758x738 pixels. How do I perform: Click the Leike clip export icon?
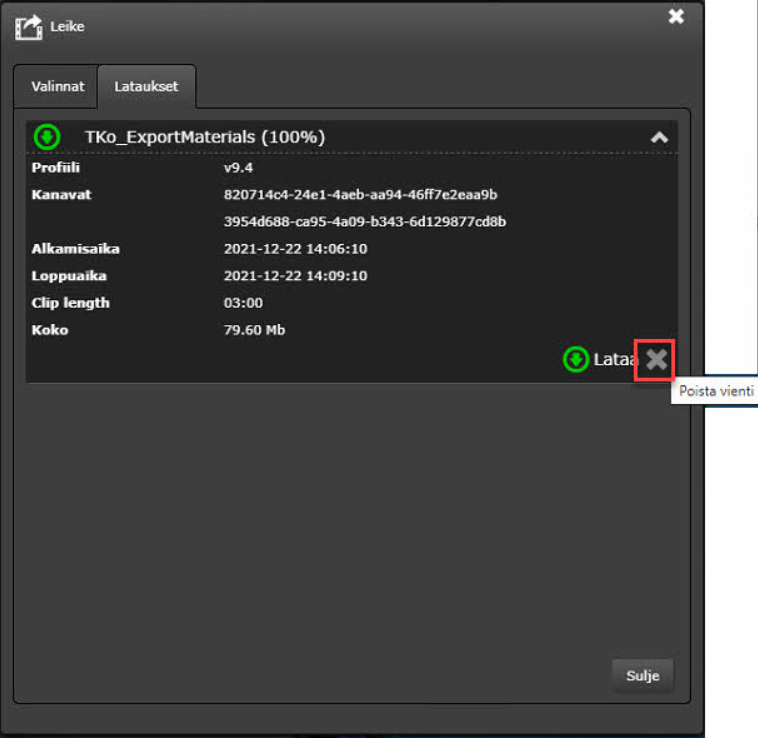(x=30, y=26)
